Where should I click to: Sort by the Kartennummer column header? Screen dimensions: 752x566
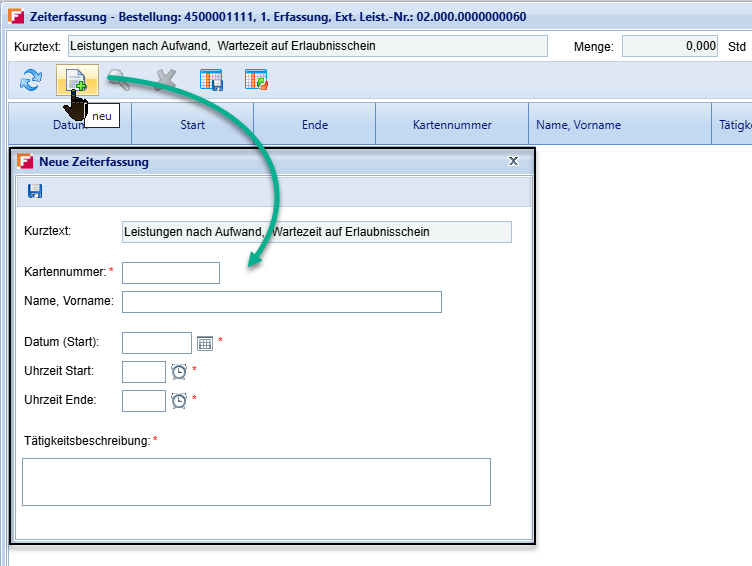tap(451, 125)
